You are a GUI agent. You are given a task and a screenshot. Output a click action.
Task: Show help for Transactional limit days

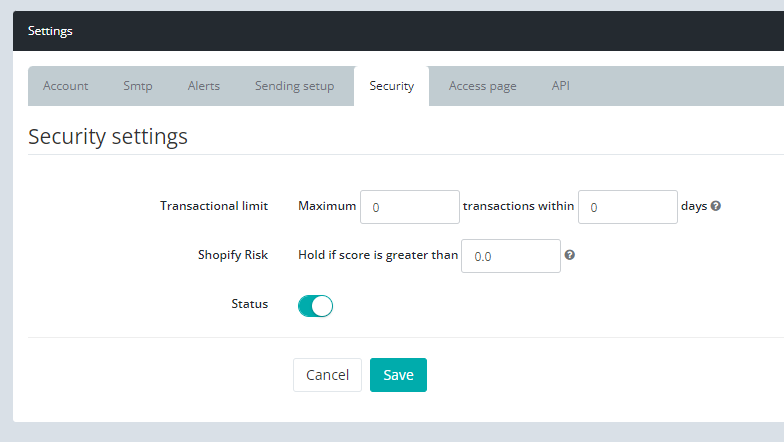pyautogui.click(x=716, y=206)
